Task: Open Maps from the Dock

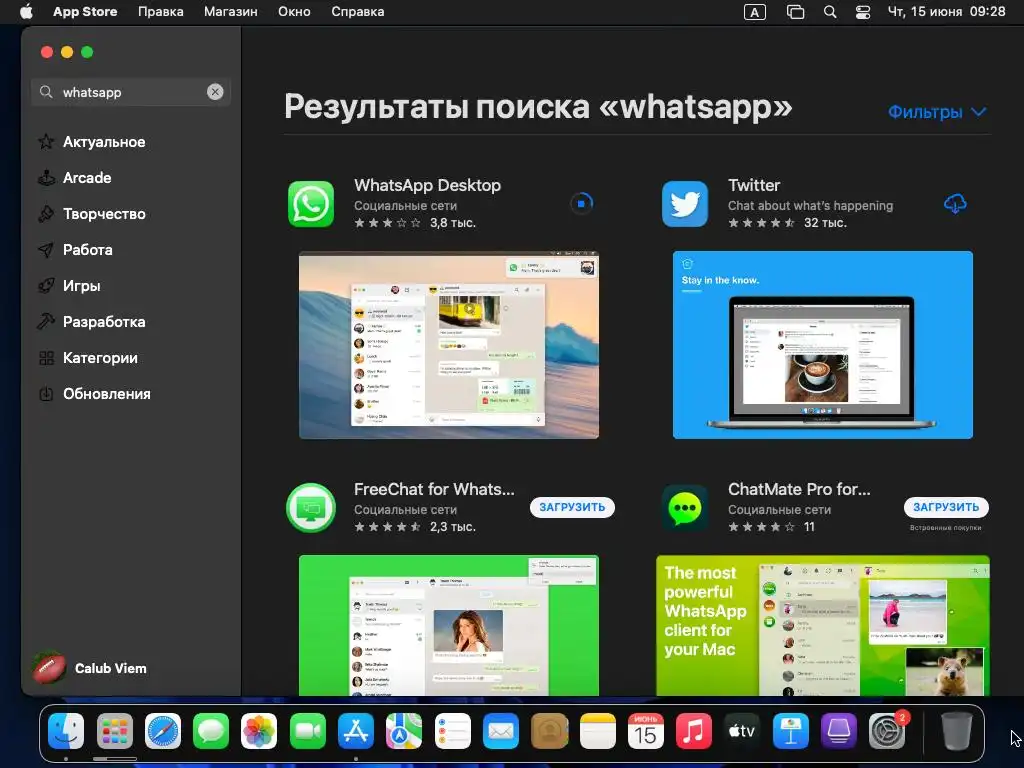Action: point(404,731)
